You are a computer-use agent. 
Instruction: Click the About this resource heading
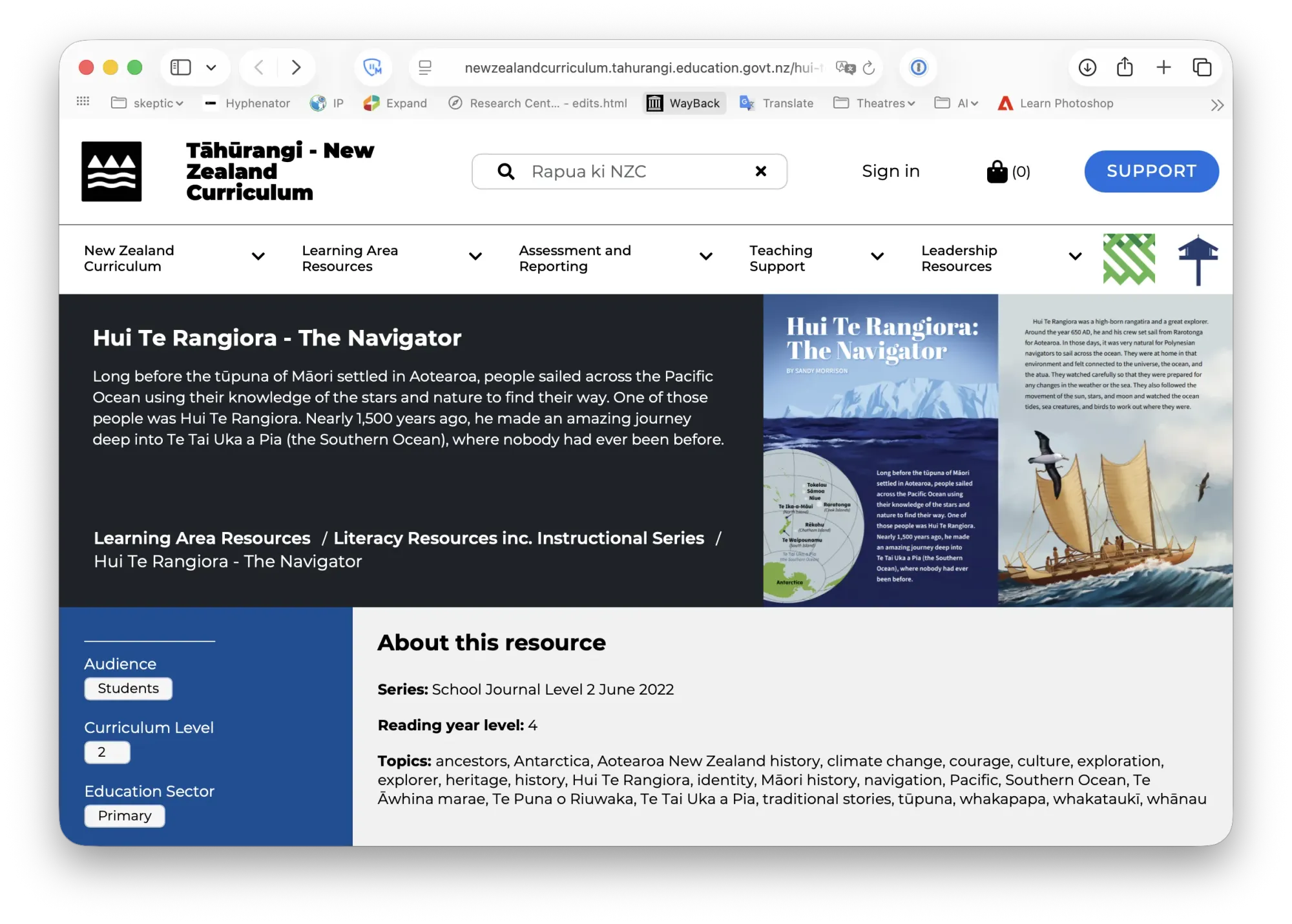(492, 642)
